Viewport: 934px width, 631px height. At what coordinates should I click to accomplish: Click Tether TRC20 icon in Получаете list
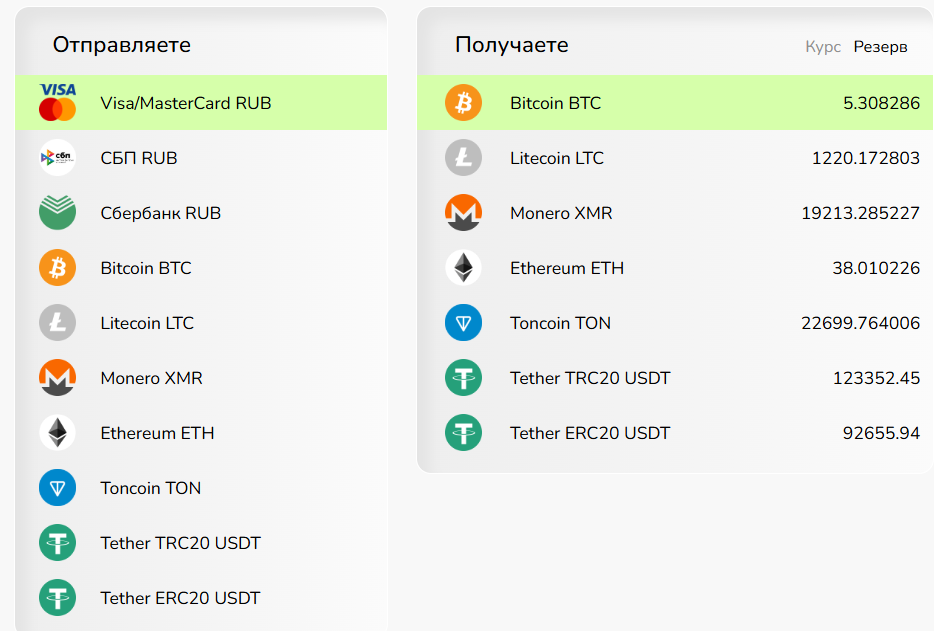463,378
